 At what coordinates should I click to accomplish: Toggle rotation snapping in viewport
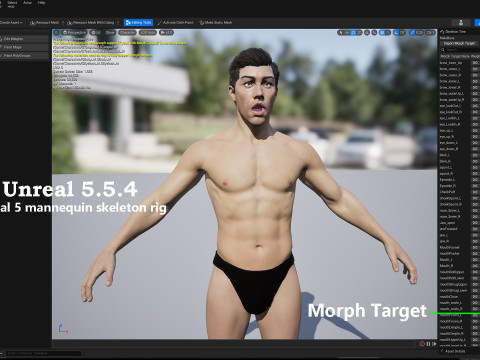coord(396,32)
